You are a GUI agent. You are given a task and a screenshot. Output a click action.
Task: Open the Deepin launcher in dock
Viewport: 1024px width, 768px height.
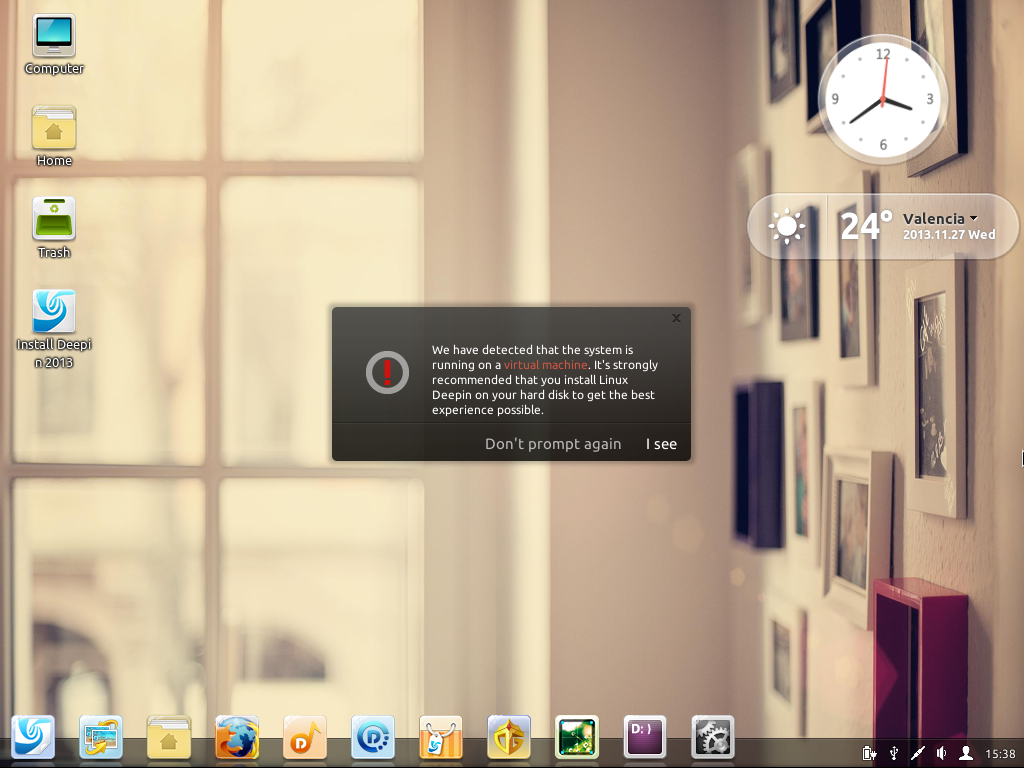pyautogui.click(x=33, y=737)
